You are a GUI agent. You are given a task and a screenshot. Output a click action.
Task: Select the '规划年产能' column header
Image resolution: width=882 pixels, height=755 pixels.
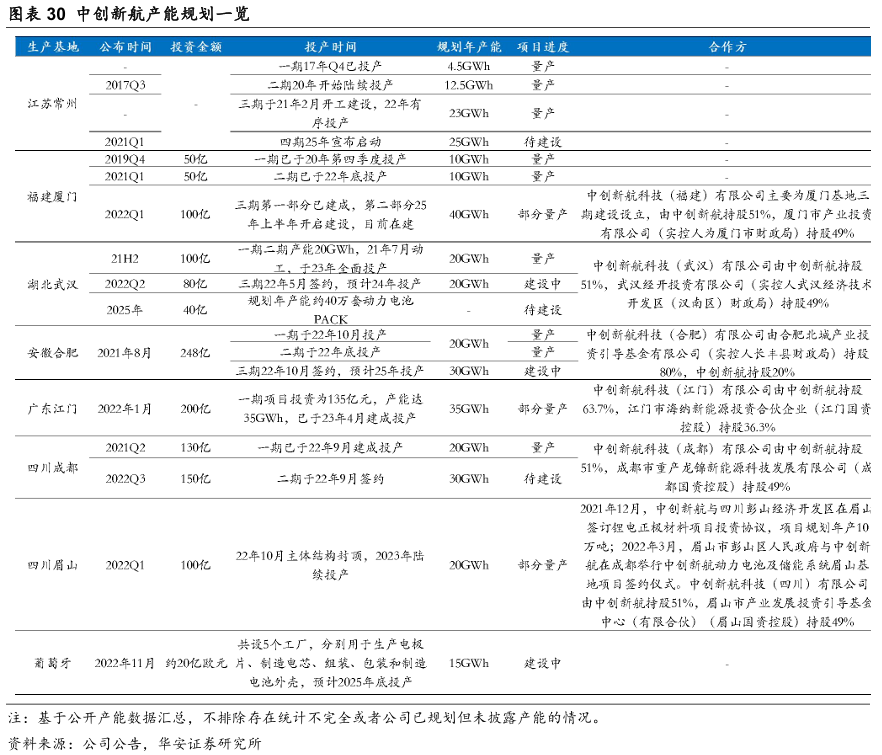pos(469,47)
